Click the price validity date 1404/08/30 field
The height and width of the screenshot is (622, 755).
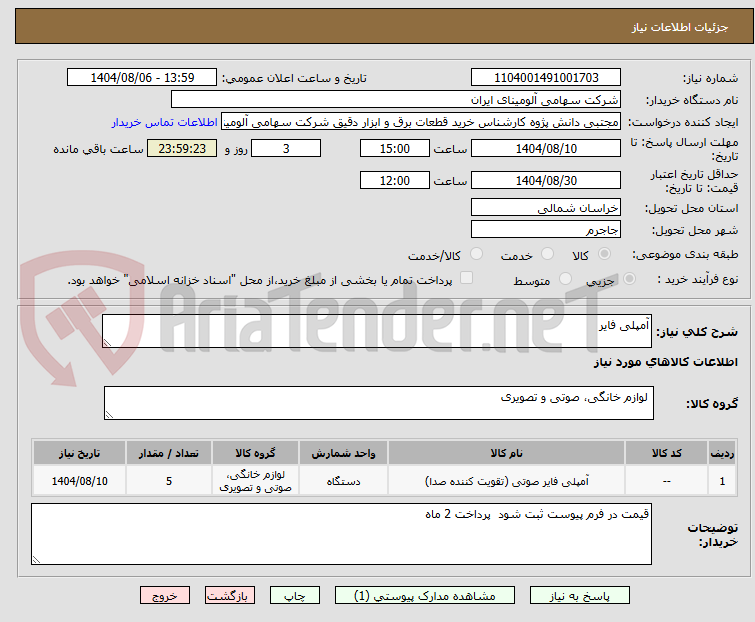point(546,181)
